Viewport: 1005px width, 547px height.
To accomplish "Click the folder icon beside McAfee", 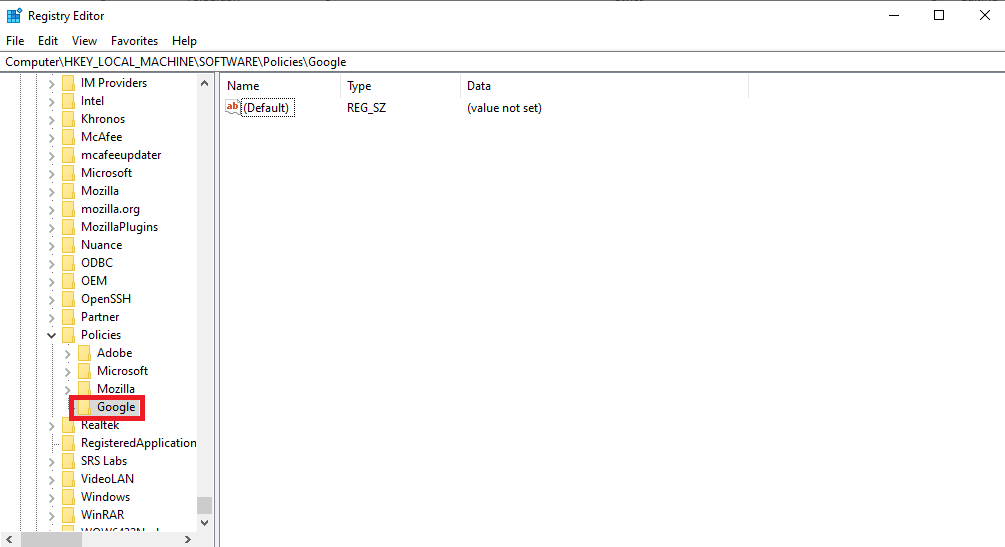I will tap(69, 137).
